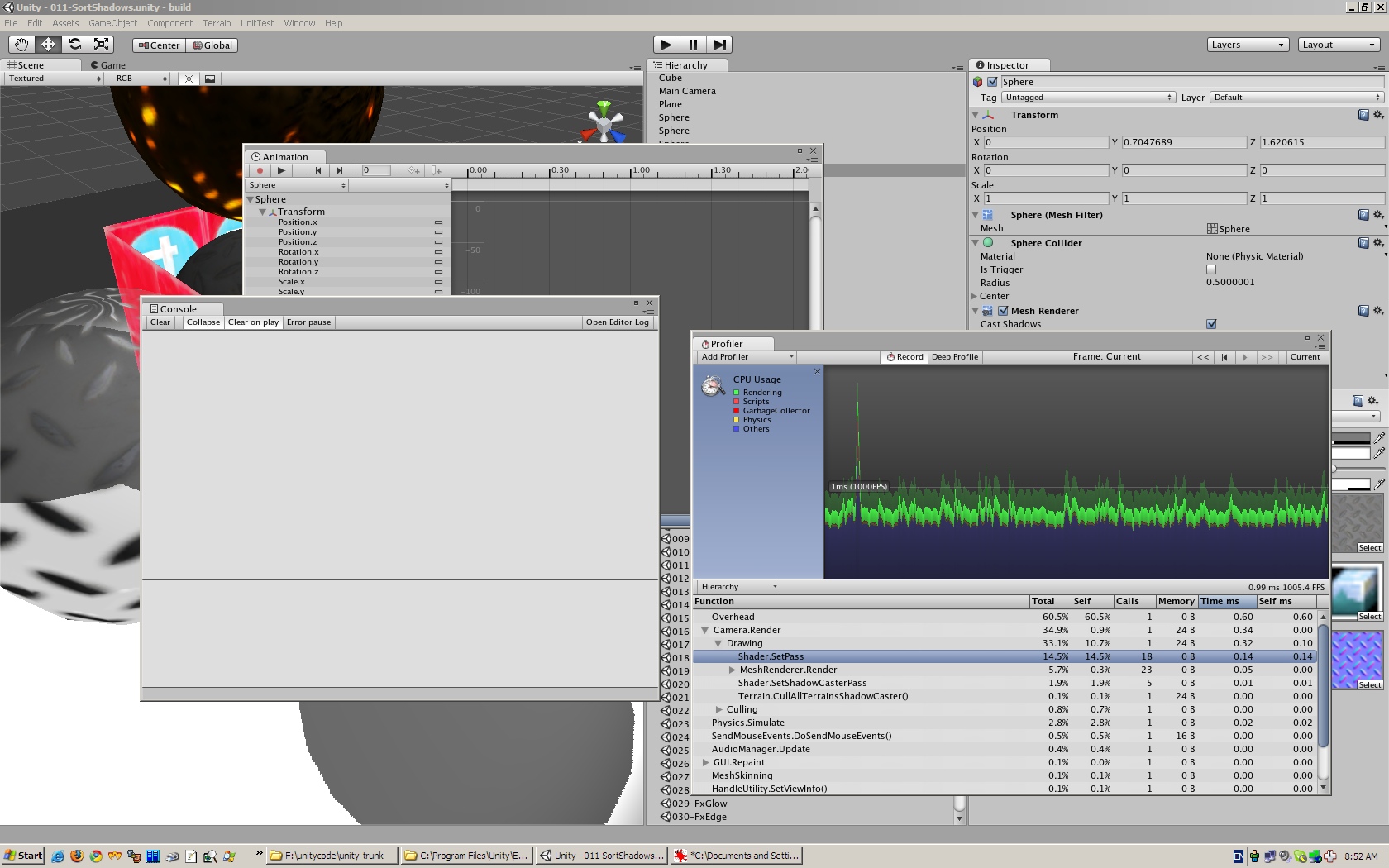This screenshot has height=868, width=1389.
Task: Click Open Editor Log button
Action: [618, 322]
